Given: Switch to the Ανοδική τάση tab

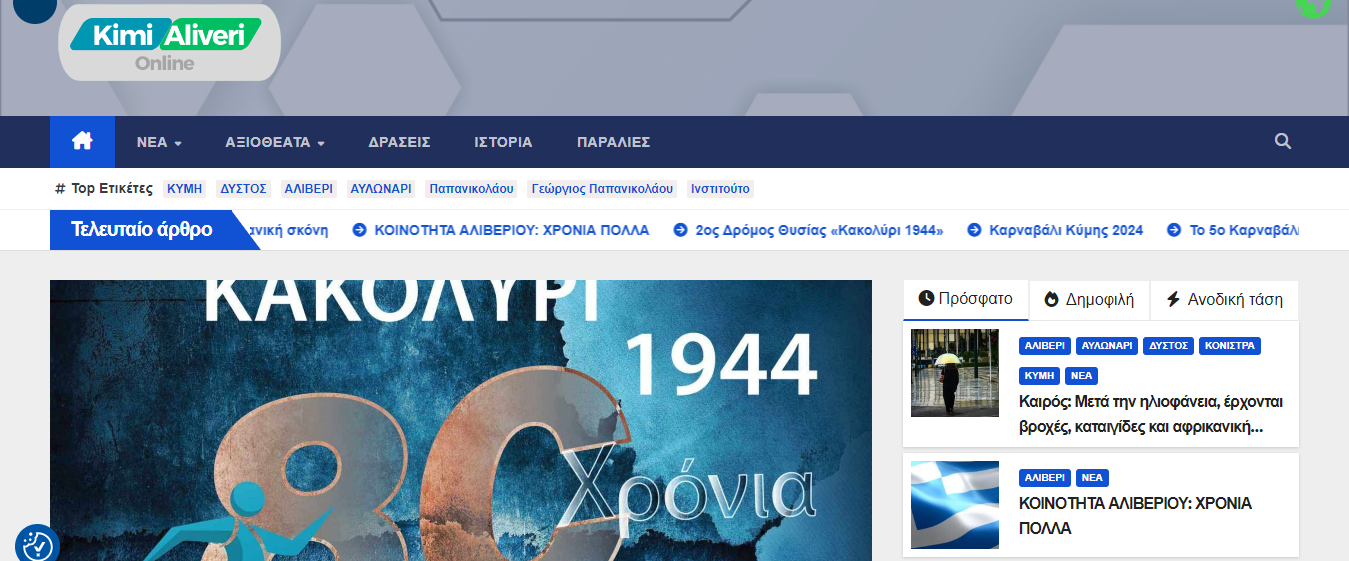Looking at the screenshot, I should tap(1224, 299).
